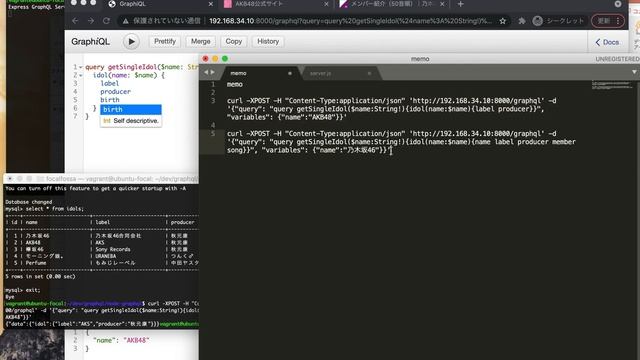Run the GraphiQL query with play button

pos(131,42)
